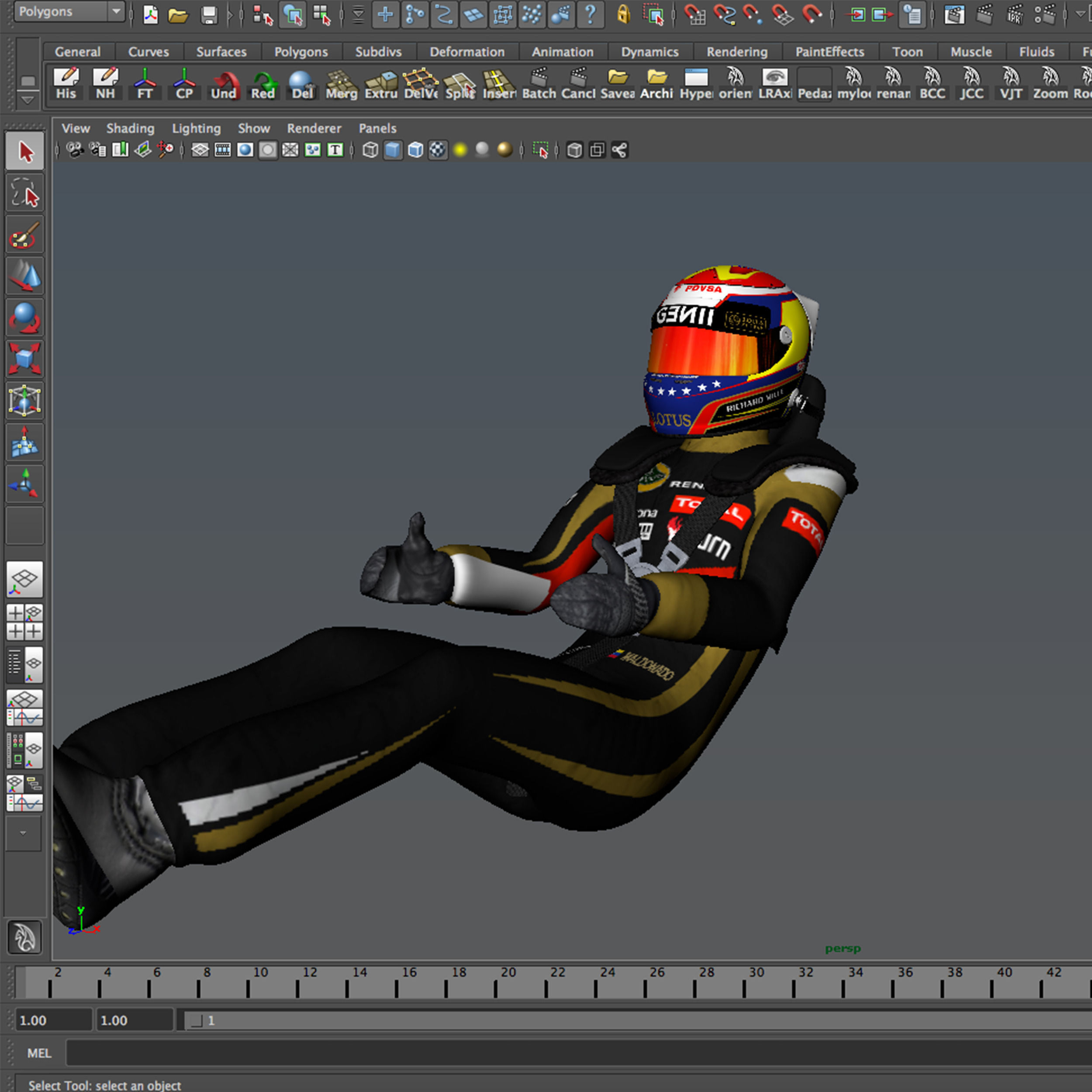
Task: Click Batch render shelf button
Action: (539, 85)
